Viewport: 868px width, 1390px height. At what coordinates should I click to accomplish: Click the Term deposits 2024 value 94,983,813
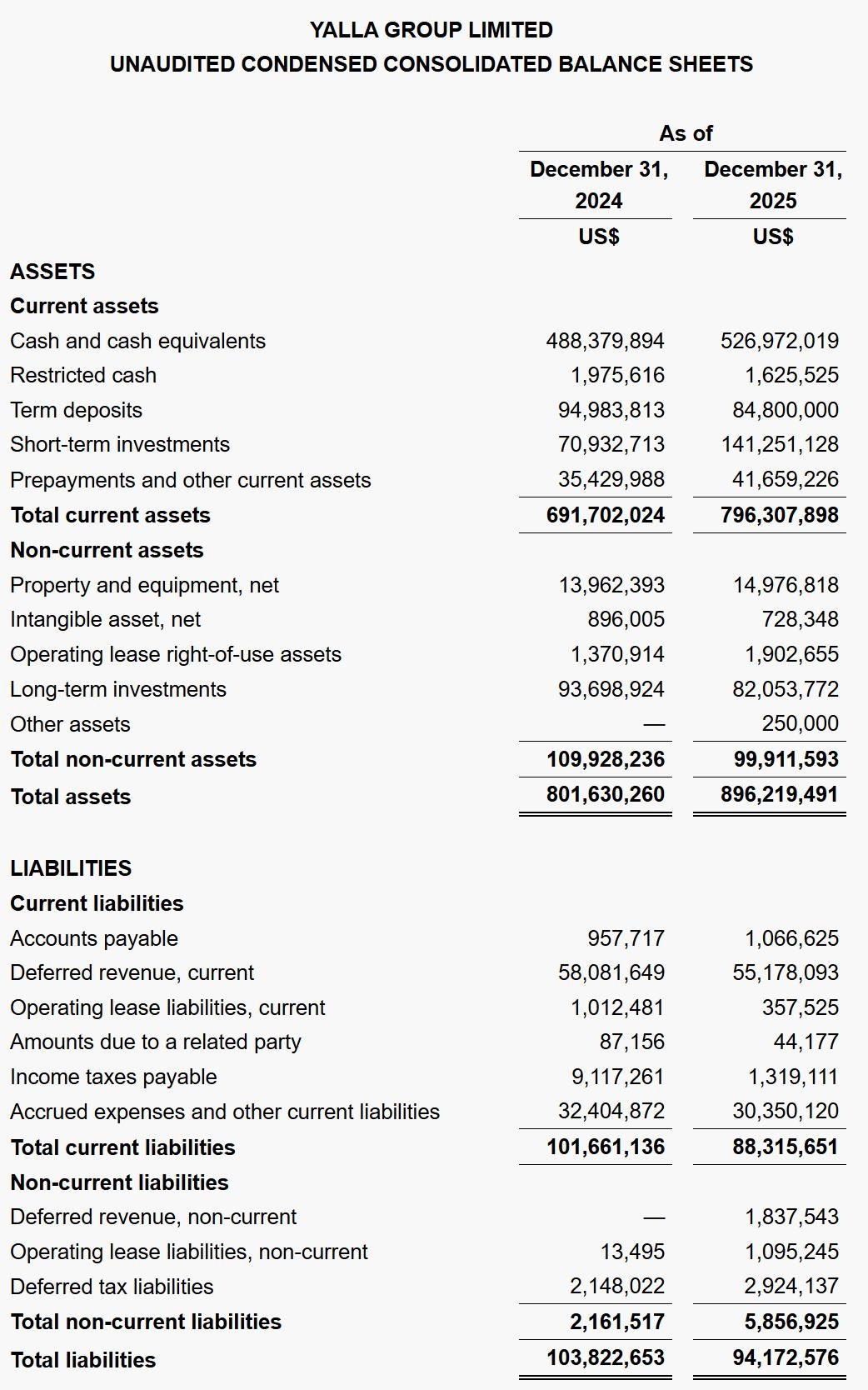tap(611, 410)
